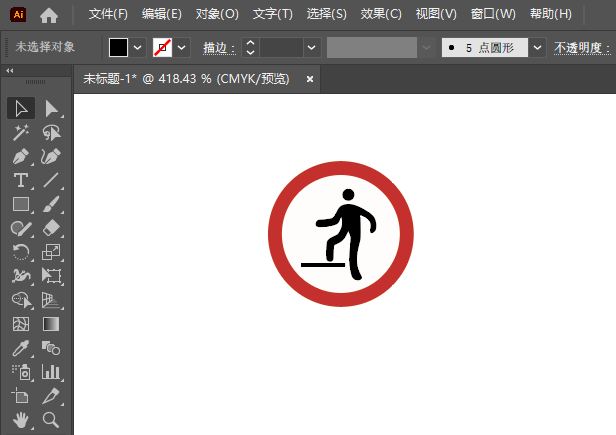Open the variable width profile dropdown arrow
616x435 pixels.
click(x=426, y=48)
